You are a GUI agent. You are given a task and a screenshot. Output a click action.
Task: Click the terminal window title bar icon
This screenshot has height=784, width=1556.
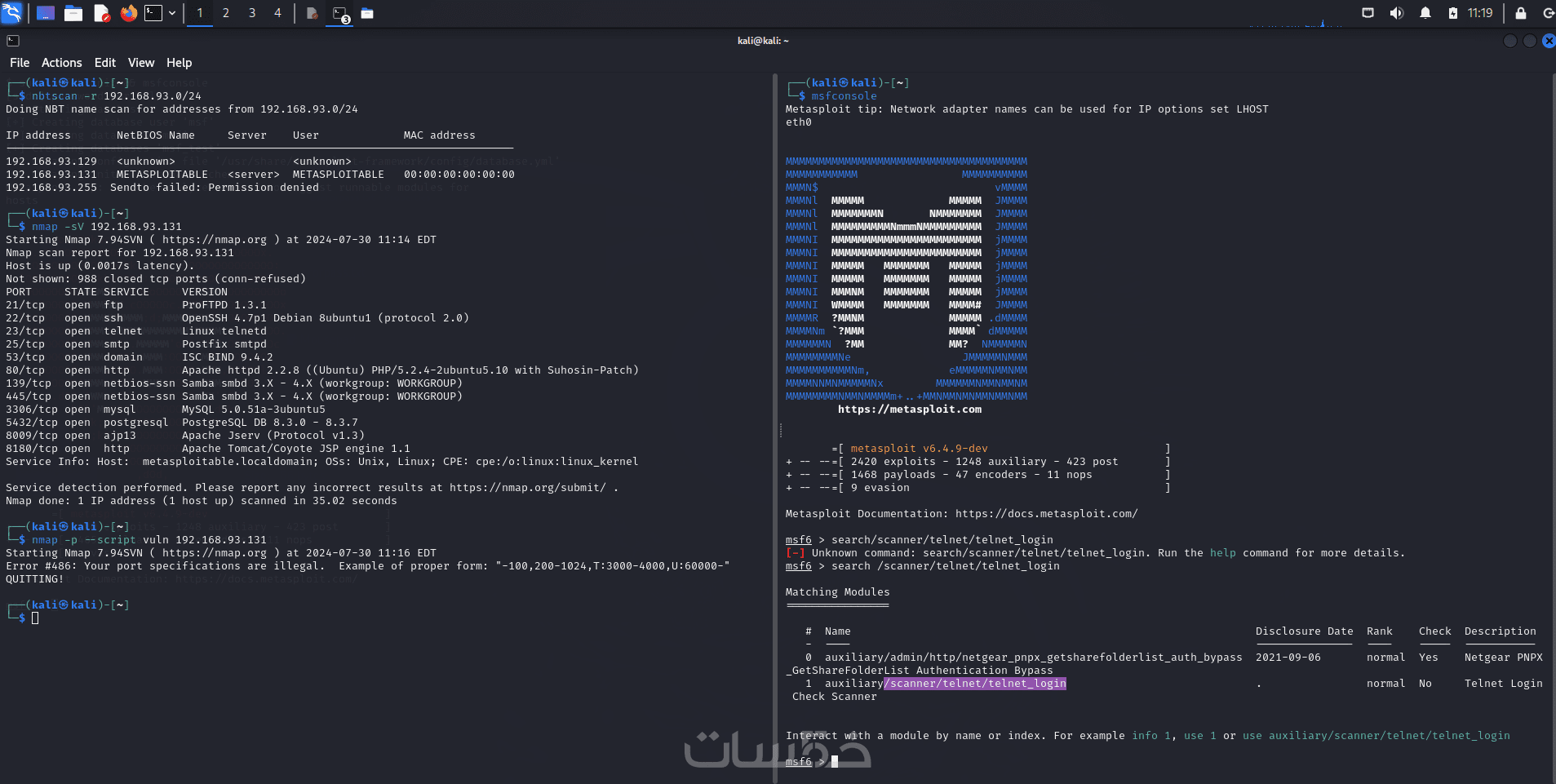tap(13, 41)
